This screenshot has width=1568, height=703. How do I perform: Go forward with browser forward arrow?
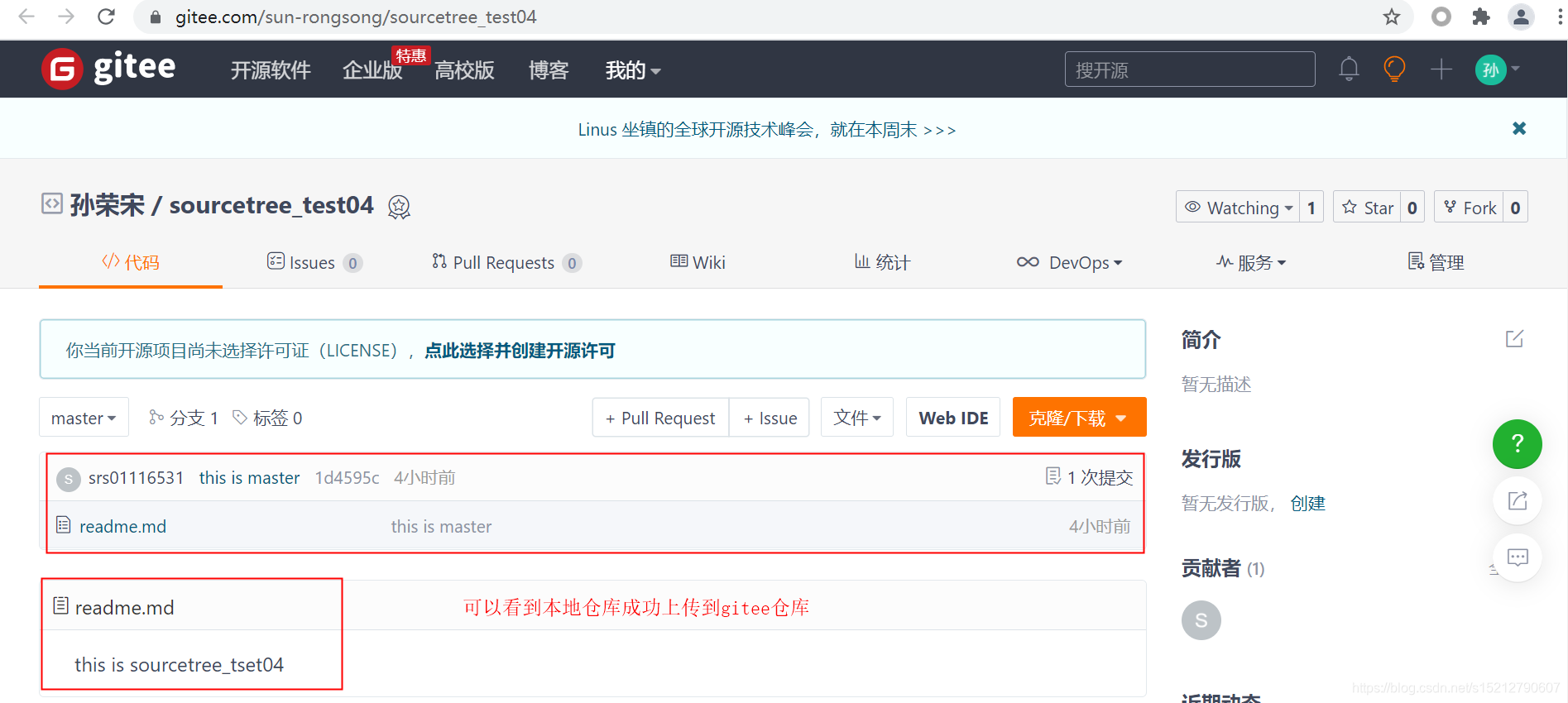[x=66, y=17]
